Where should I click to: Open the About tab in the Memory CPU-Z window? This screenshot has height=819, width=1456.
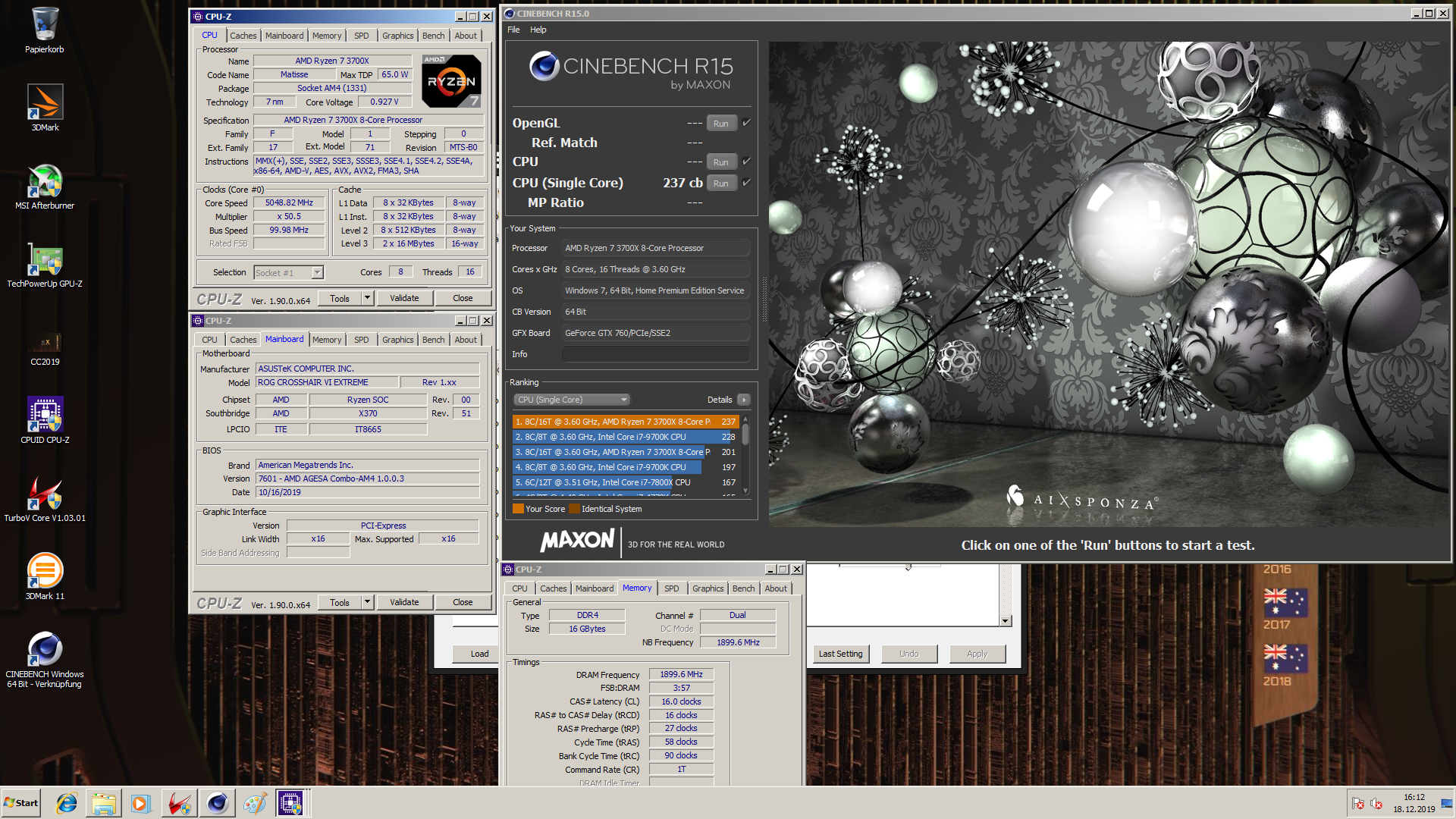(775, 588)
